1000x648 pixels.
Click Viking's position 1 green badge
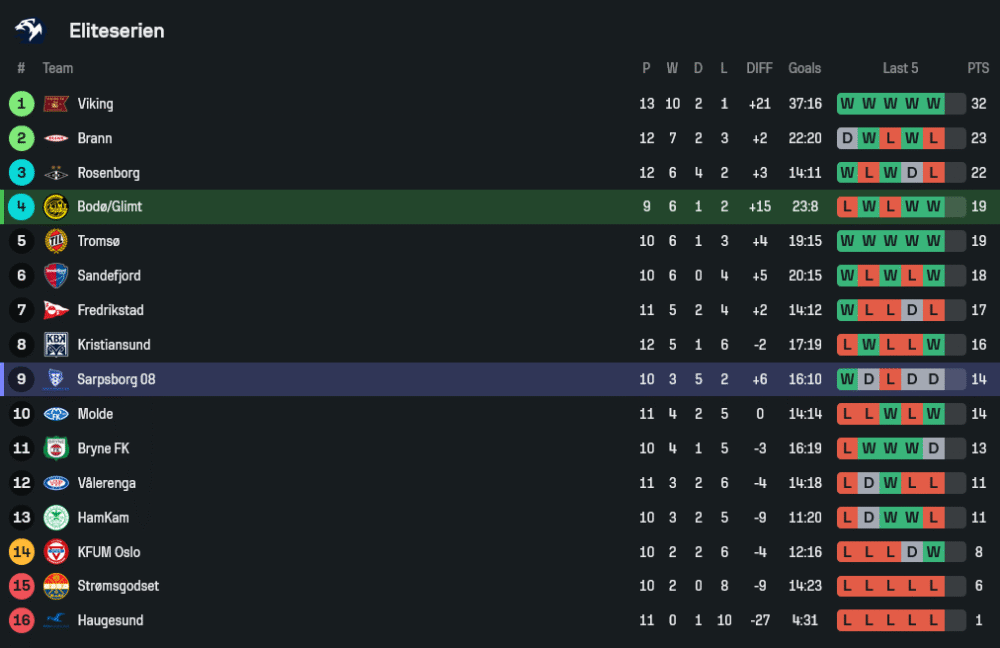pos(21,104)
